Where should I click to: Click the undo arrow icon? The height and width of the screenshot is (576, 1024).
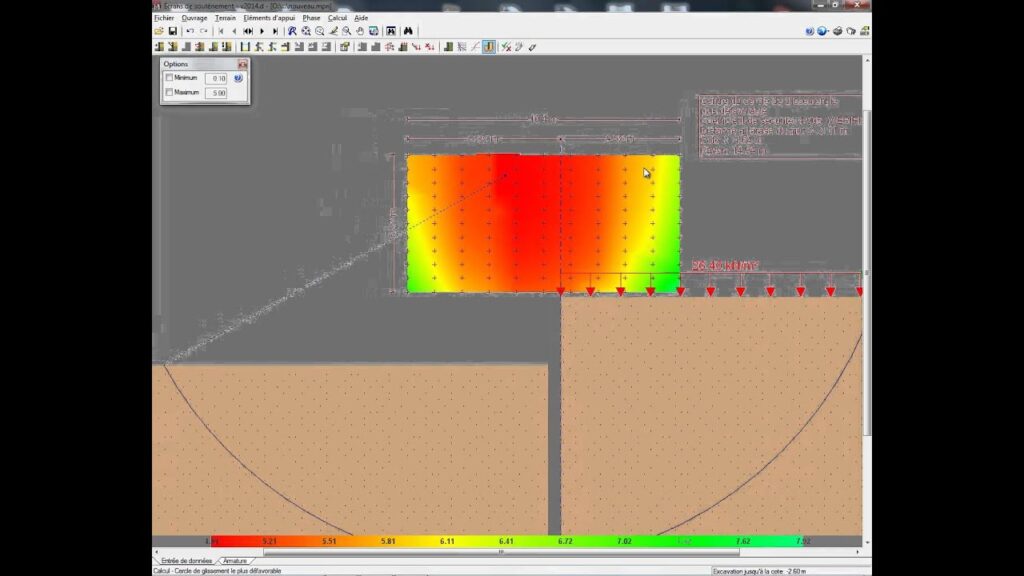[x=190, y=31]
